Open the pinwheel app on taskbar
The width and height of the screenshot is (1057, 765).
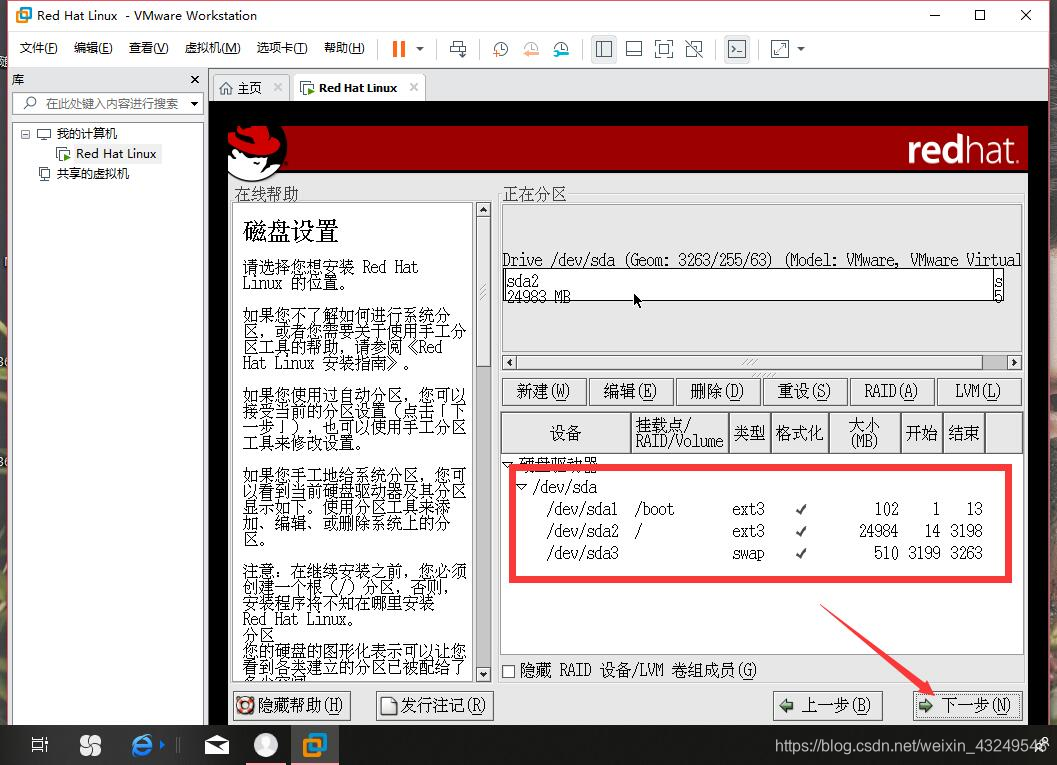click(x=90, y=745)
